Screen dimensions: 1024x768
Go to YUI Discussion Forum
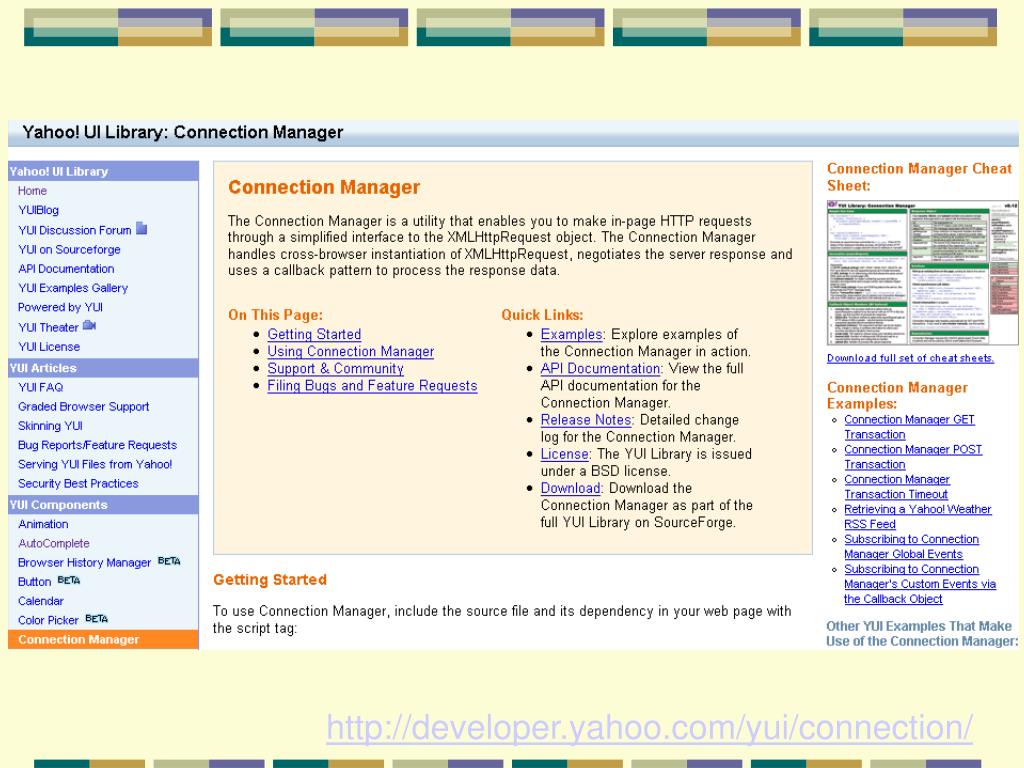[74, 230]
